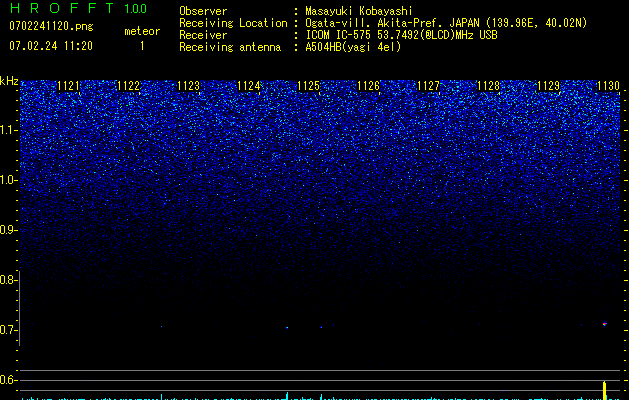
Task: Select antenna text A504HB(yagi 4el)
Action: [x=353, y=47]
